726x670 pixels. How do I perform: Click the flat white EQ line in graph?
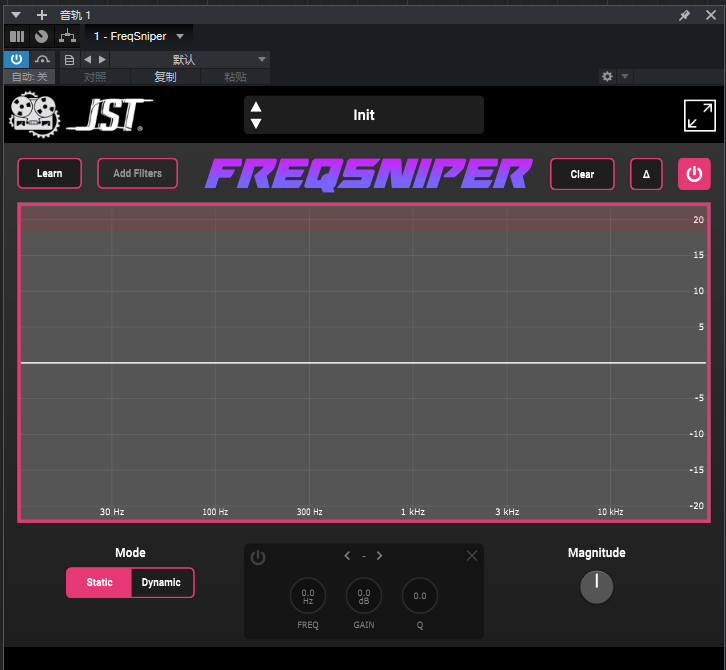tap(363, 363)
